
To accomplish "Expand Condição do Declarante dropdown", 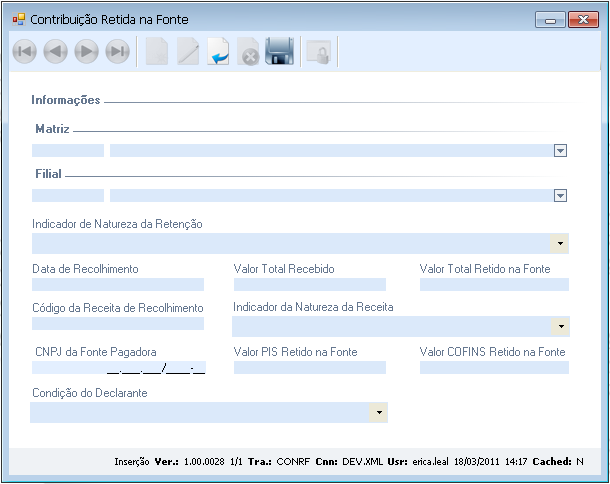I will [x=379, y=412].
